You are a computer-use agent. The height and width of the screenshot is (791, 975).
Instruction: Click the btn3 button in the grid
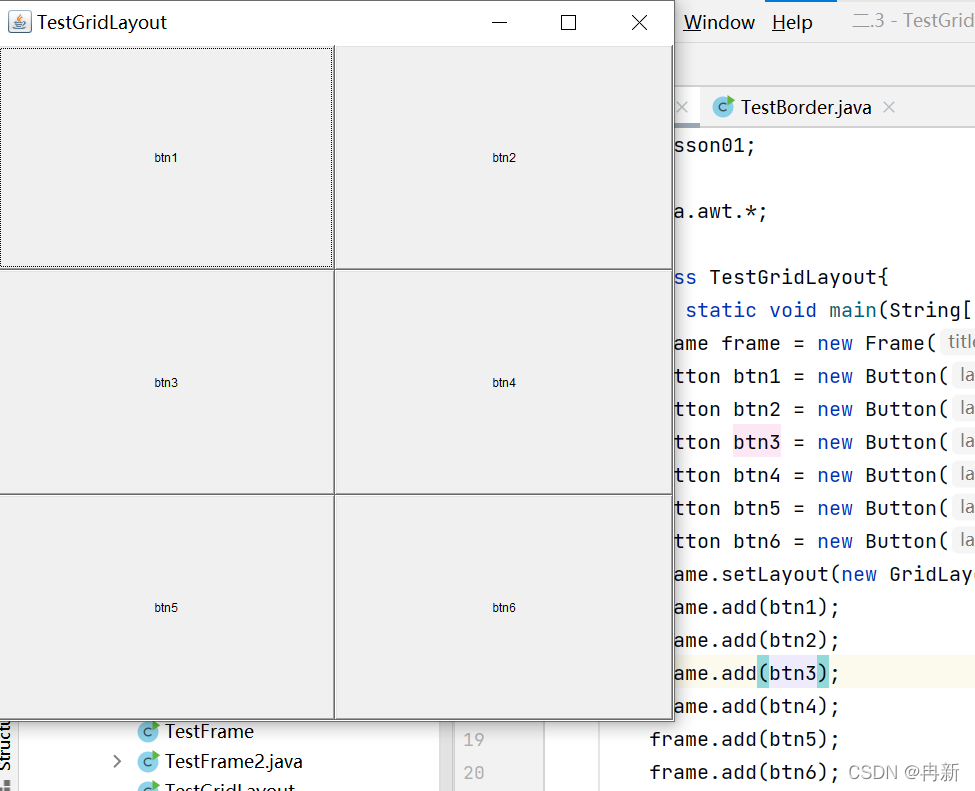(166, 382)
